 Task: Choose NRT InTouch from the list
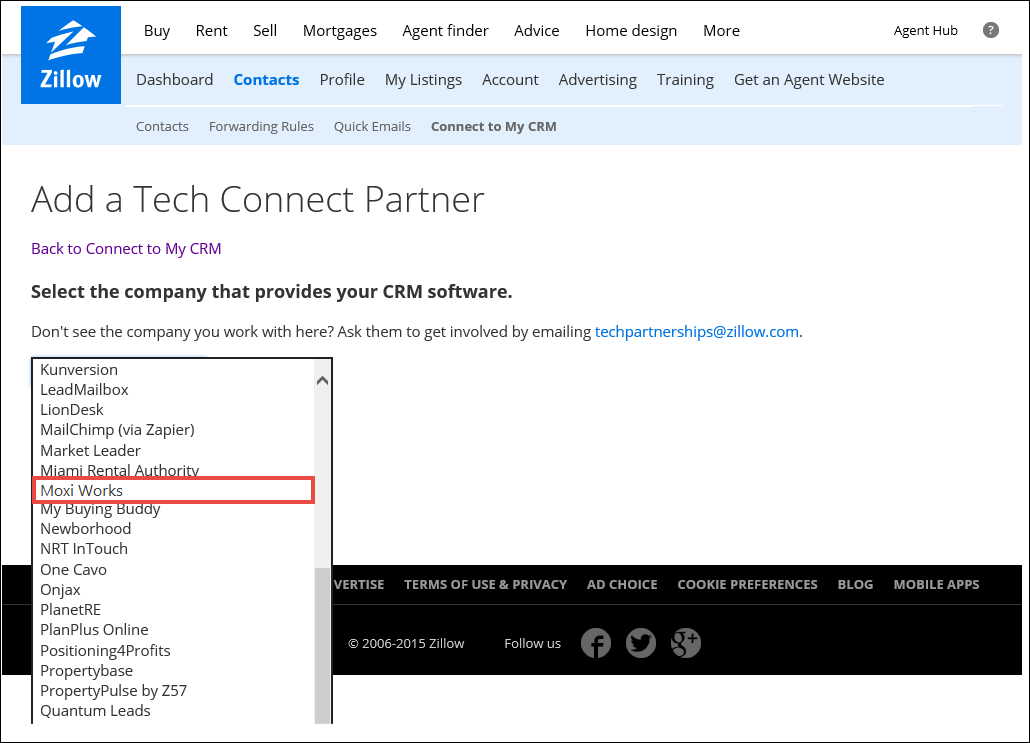[x=174, y=549]
